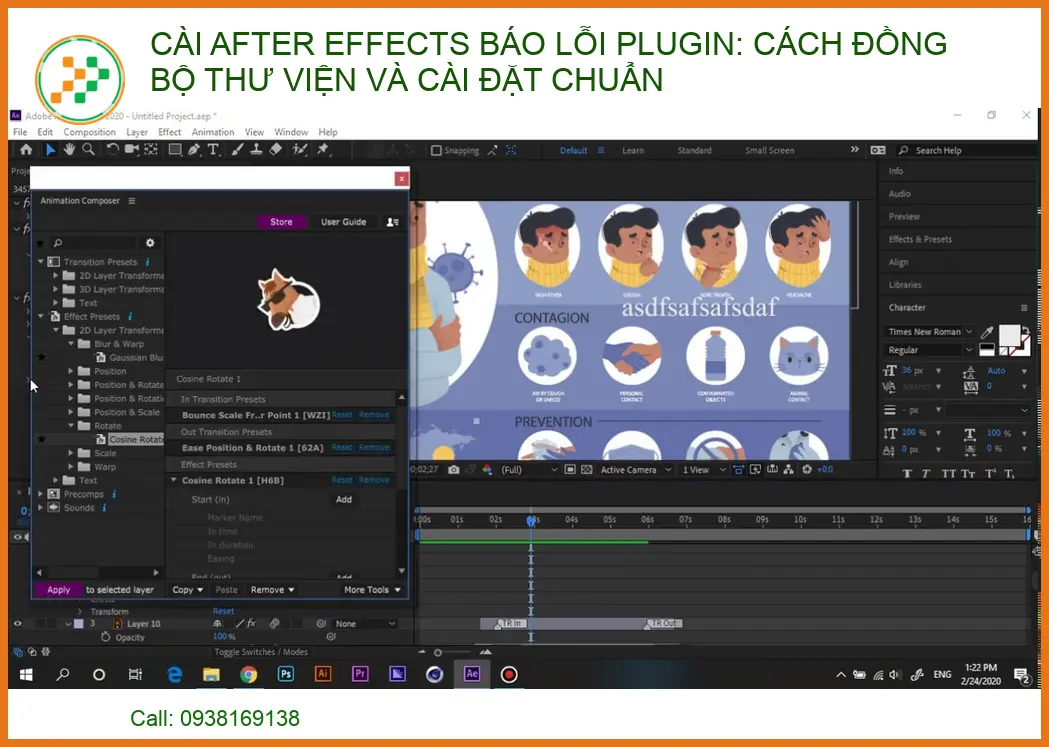This screenshot has width=1049, height=747.
Task: Toggle Small Caps in Character panel
Action: pos(967,474)
